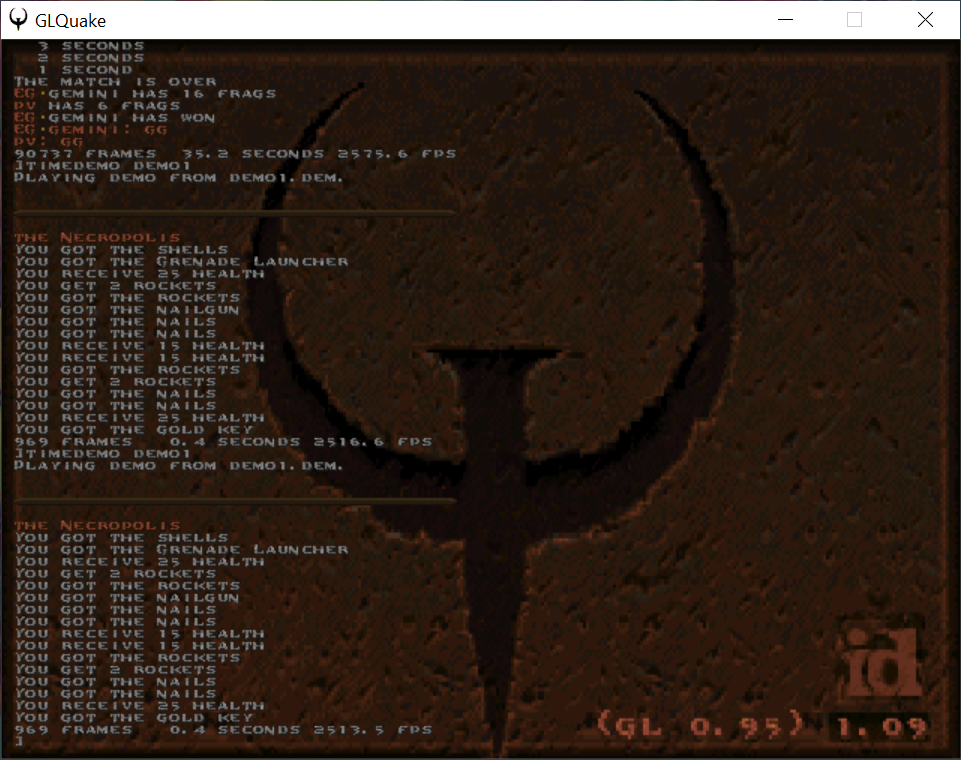Minimize the GLQuake window

point(785,20)
